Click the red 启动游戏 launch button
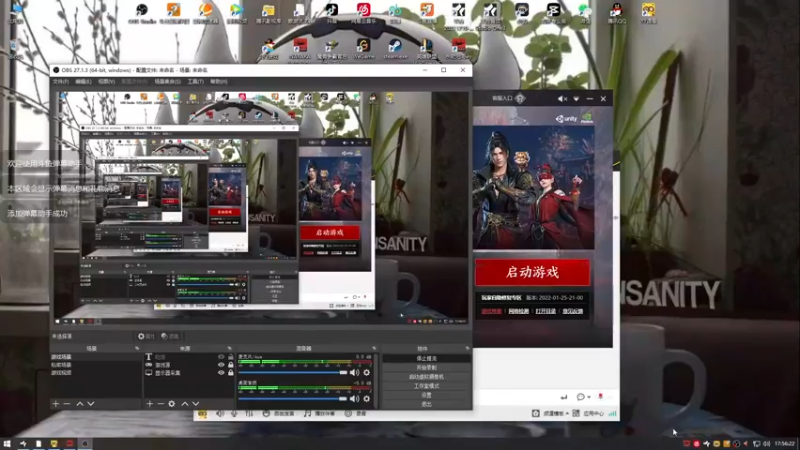 (x=533, y=272)
